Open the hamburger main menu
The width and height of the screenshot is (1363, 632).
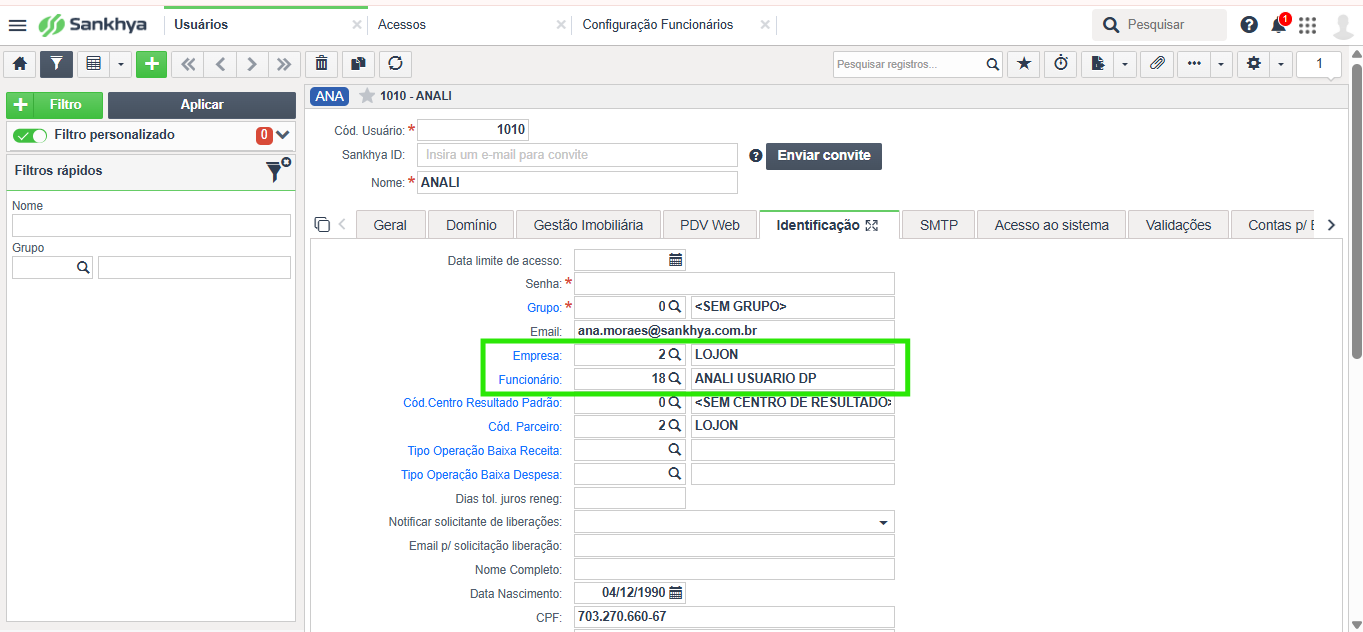point(18,24)
